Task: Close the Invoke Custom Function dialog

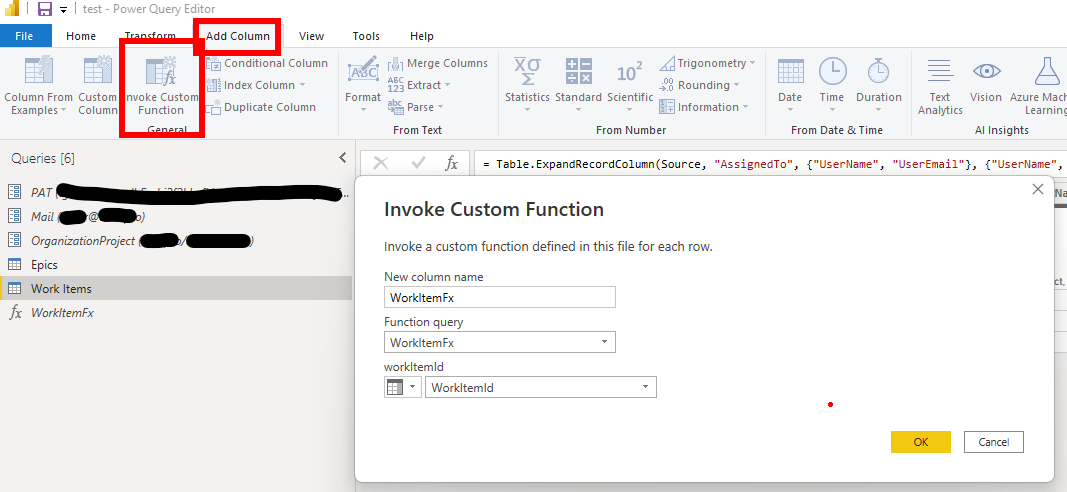Action: [x=1038, y=189]
